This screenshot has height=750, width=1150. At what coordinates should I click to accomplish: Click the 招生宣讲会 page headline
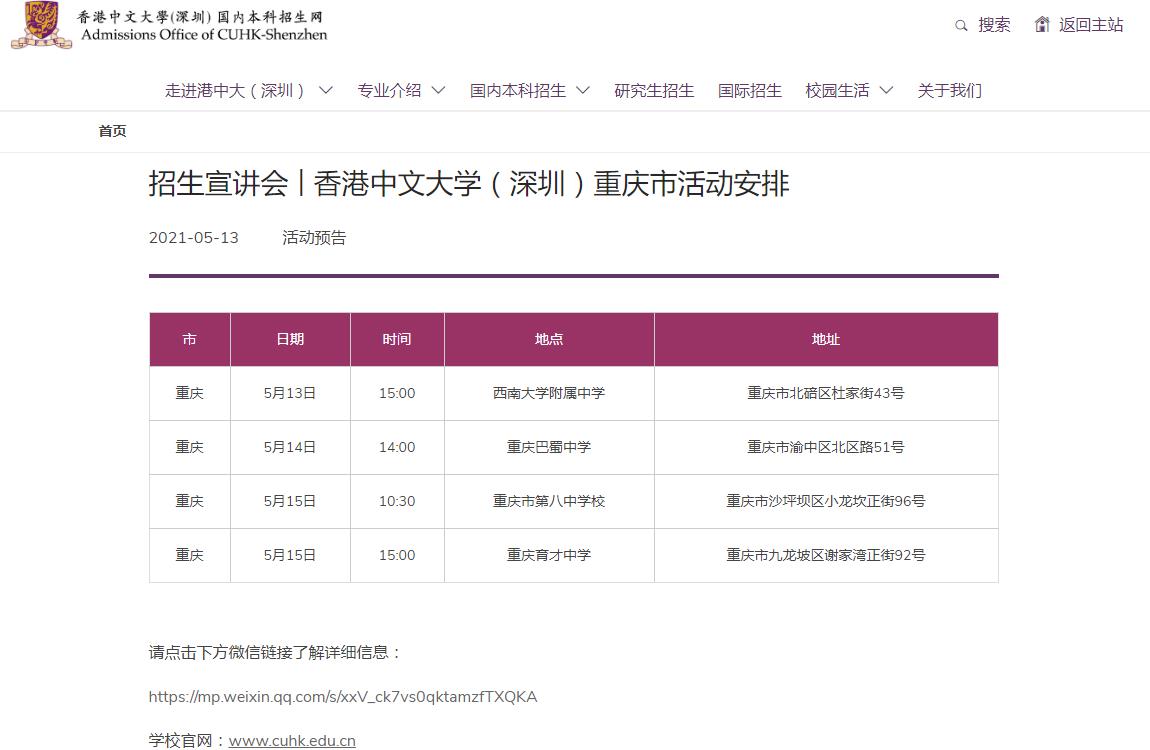click(x=469, y=183)
